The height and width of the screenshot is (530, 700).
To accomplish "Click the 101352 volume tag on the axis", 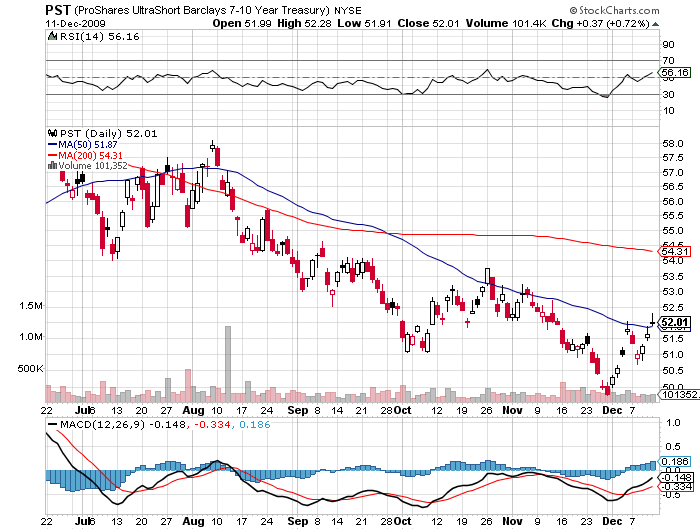I will [x=679, y=394].
